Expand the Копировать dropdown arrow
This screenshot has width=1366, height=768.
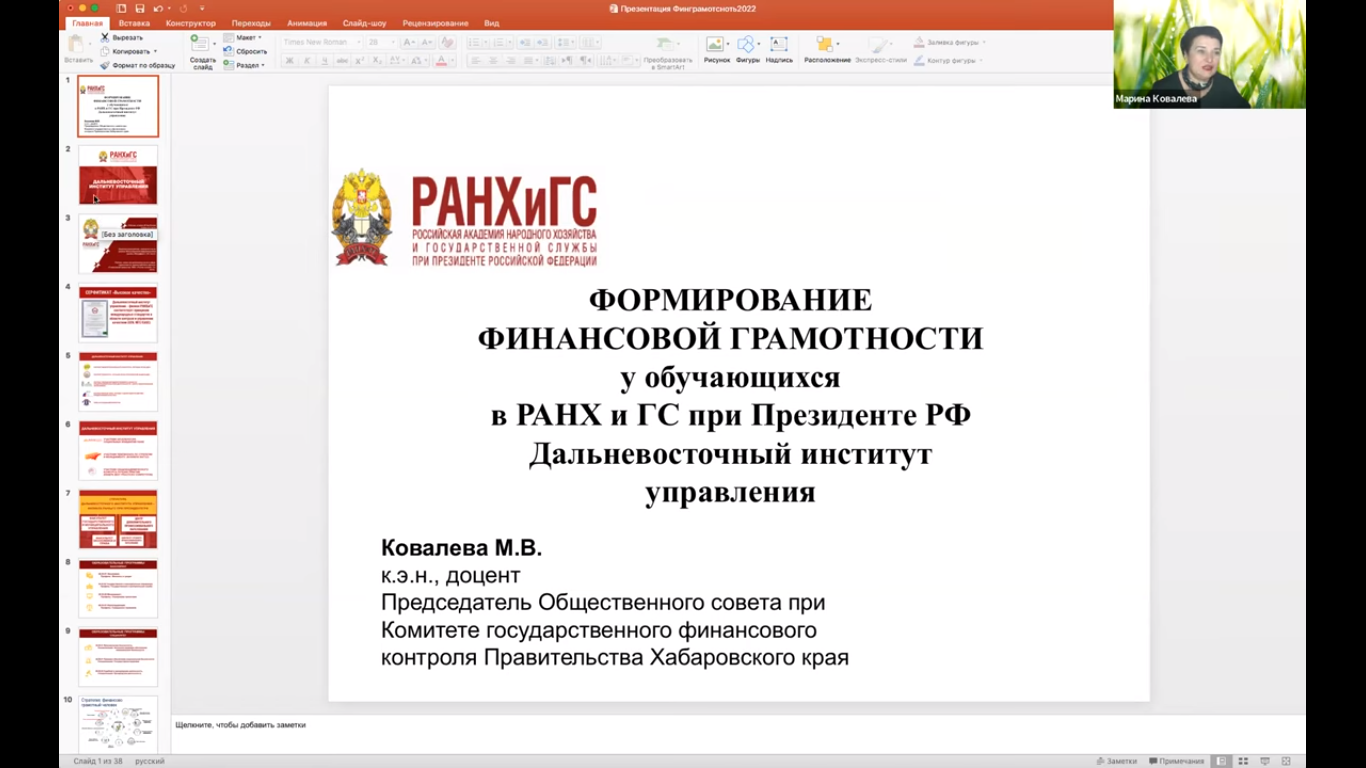[155, 51]
